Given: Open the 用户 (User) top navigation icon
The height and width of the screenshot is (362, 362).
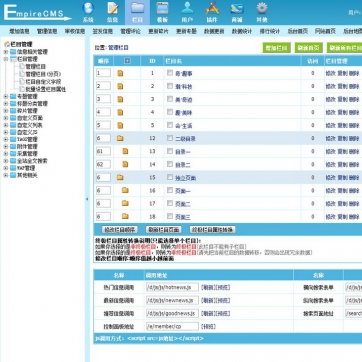Looking at the screenshot, I should pos(187,12).
